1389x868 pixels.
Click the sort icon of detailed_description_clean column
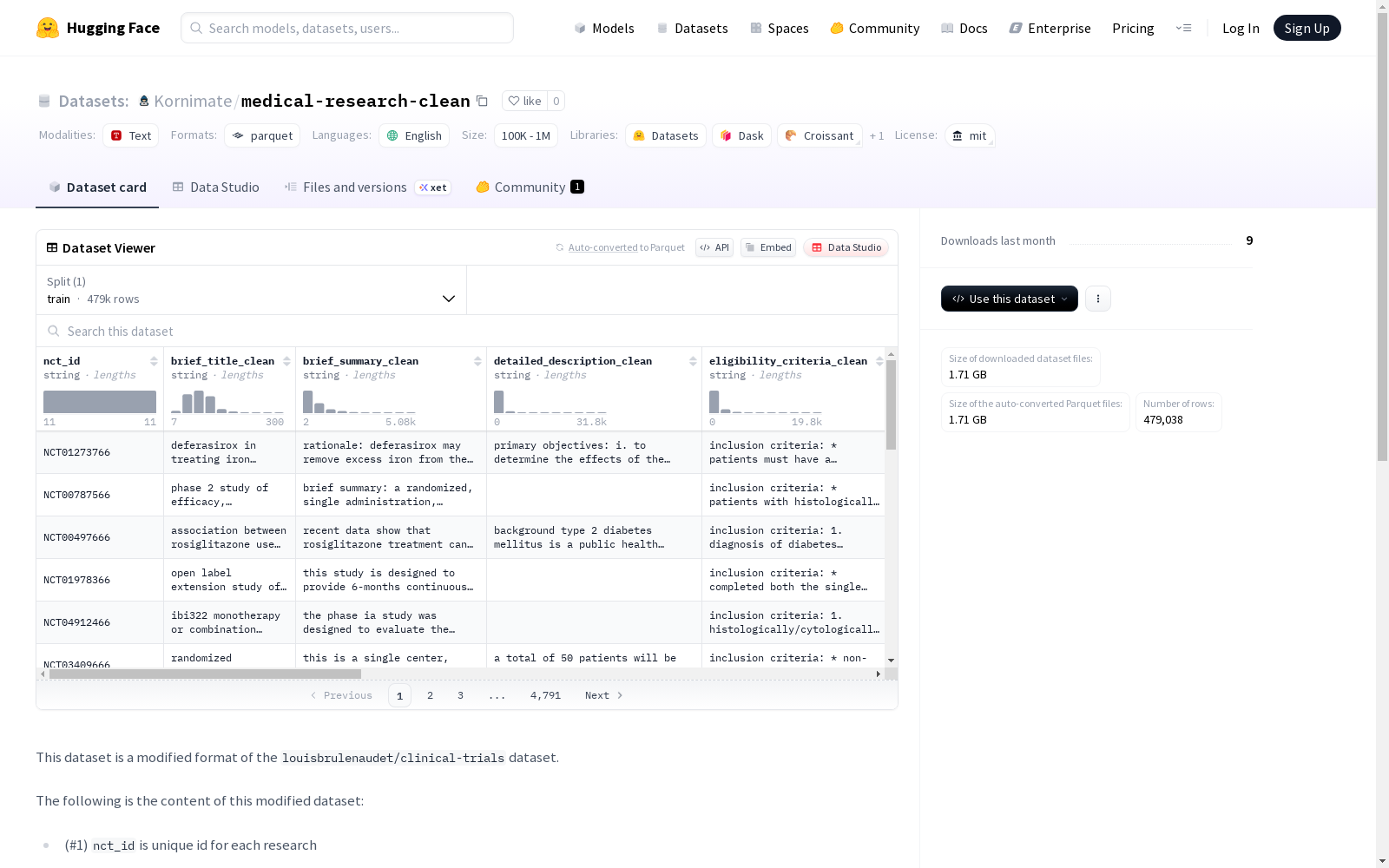pos(693,361)
